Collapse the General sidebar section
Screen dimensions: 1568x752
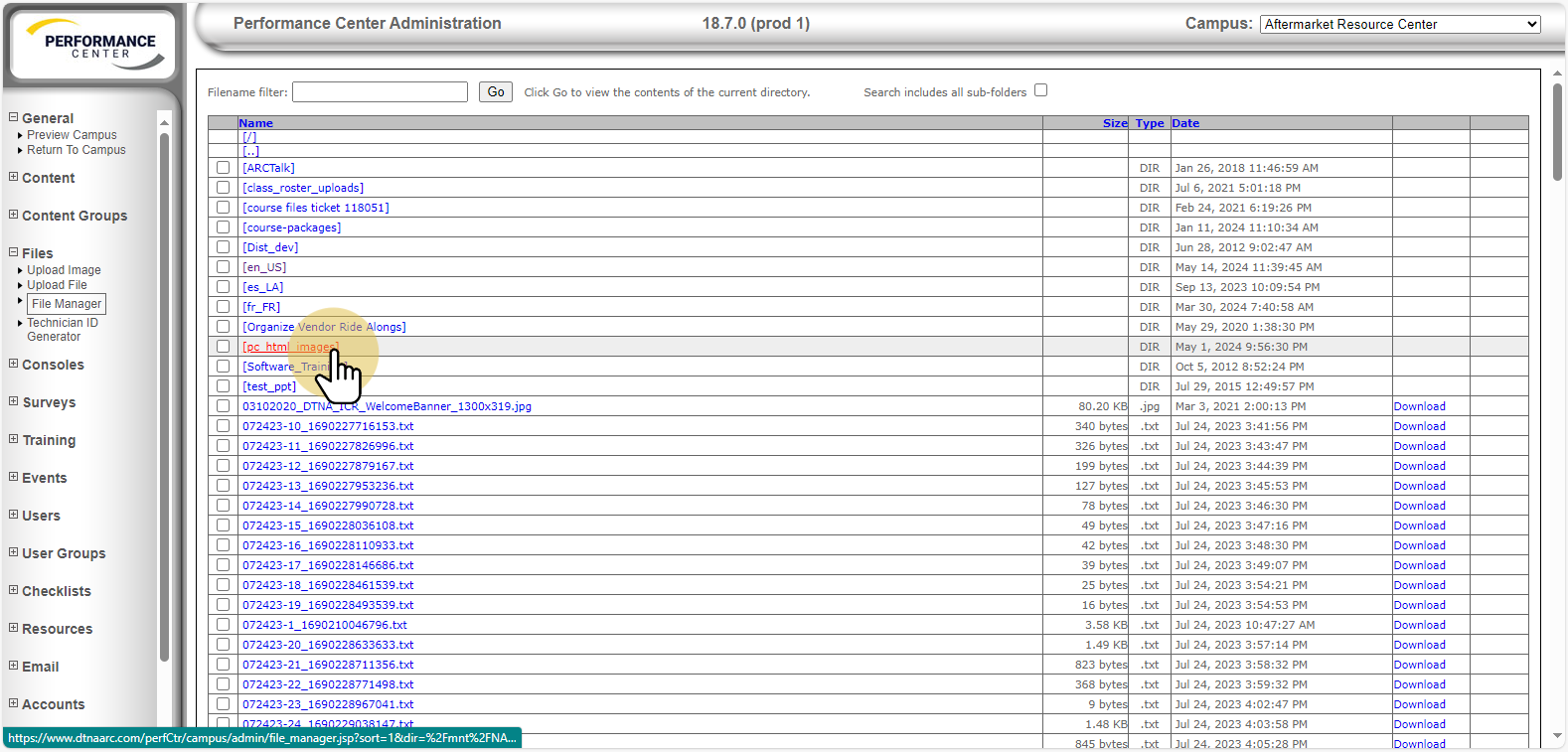[x=14, y=118]
